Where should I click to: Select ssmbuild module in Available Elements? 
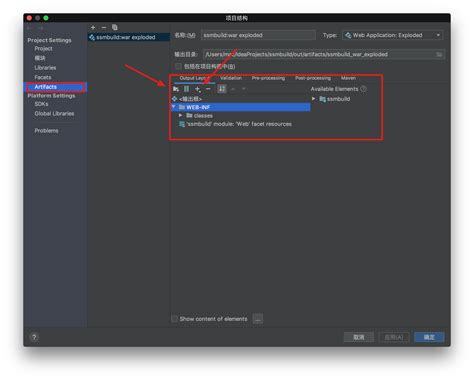335,99
